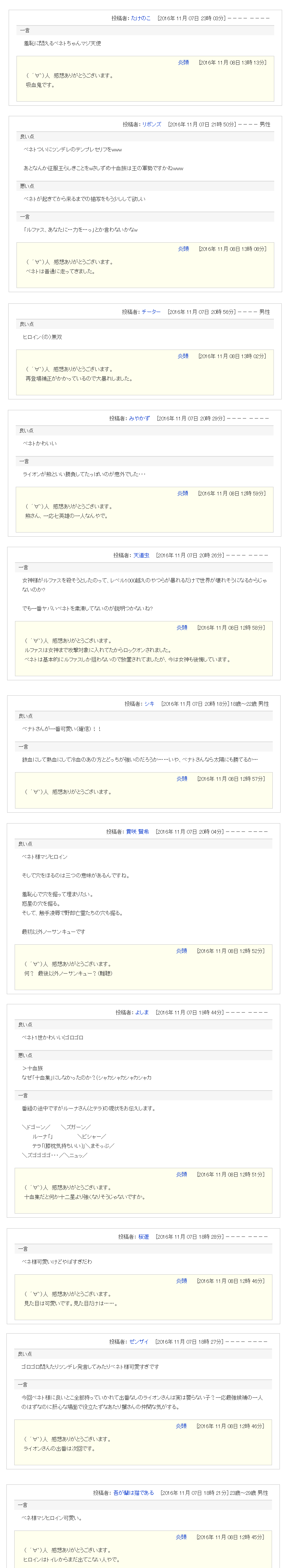Go to よしま's user page

[142, 1012]
